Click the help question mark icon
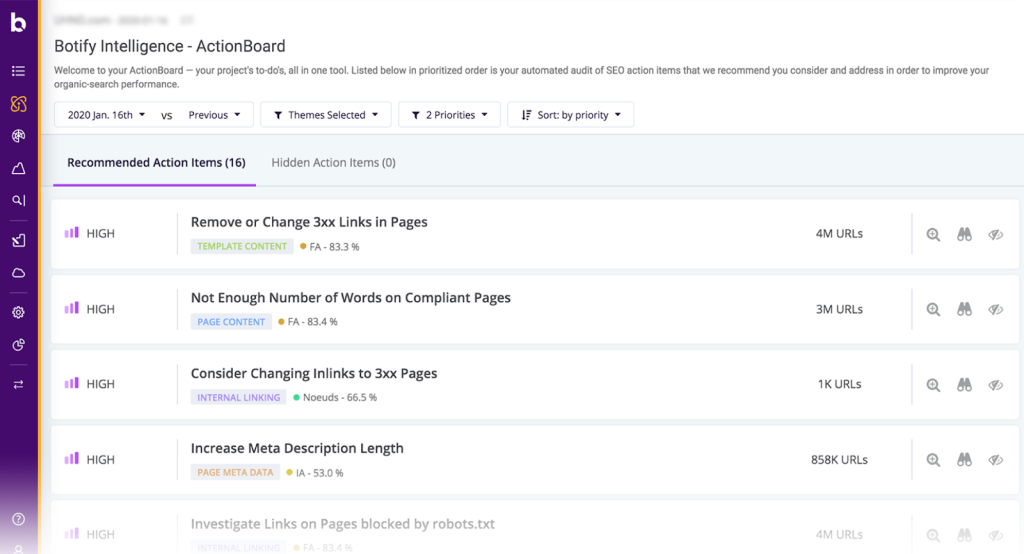1024x554 pixels. tap(18, 519)
